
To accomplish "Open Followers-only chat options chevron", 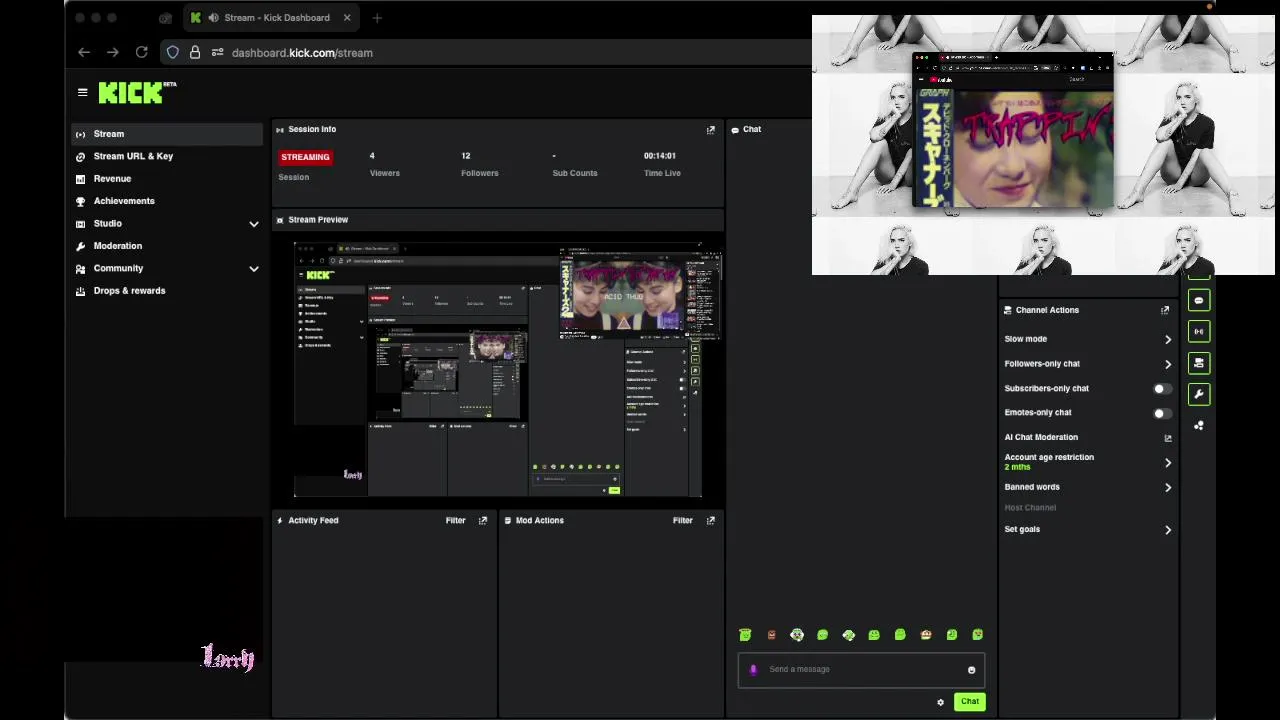I will (x=1167, y=364).
